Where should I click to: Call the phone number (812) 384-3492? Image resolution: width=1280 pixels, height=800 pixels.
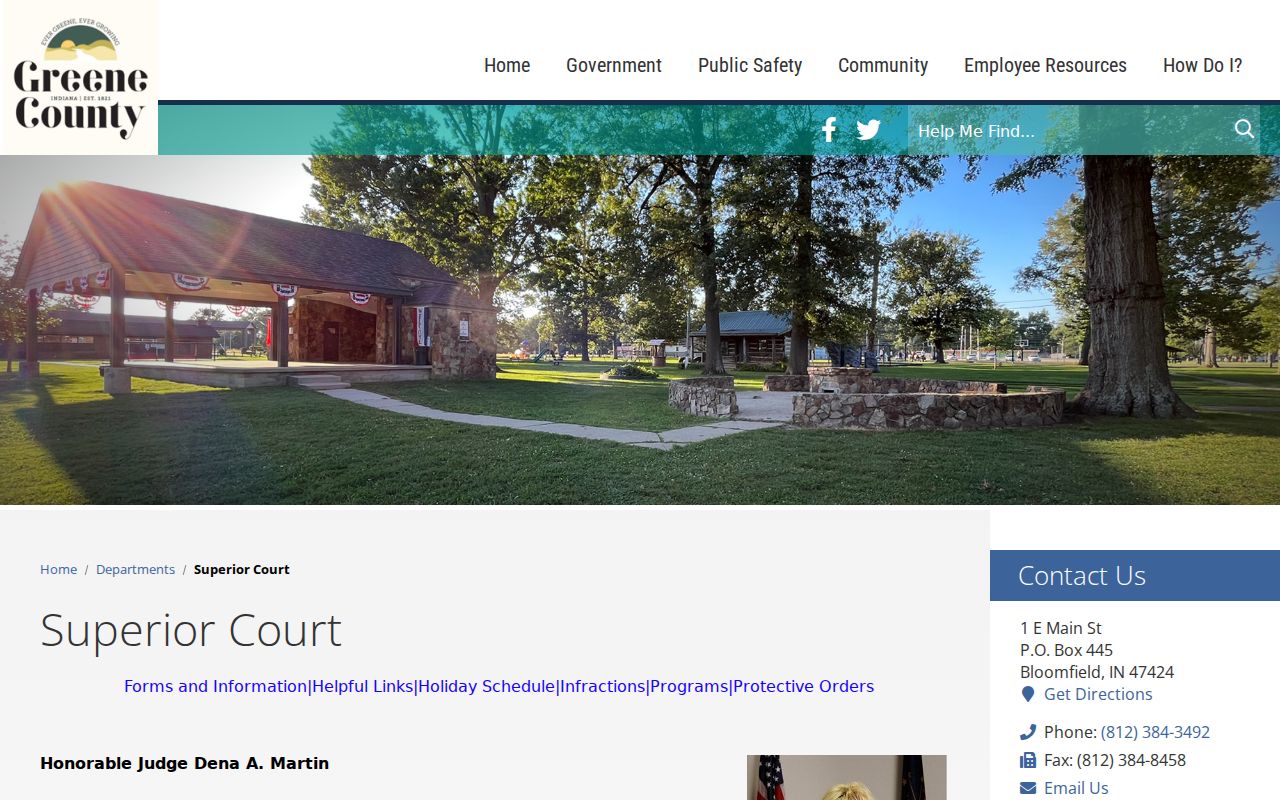1155,732
